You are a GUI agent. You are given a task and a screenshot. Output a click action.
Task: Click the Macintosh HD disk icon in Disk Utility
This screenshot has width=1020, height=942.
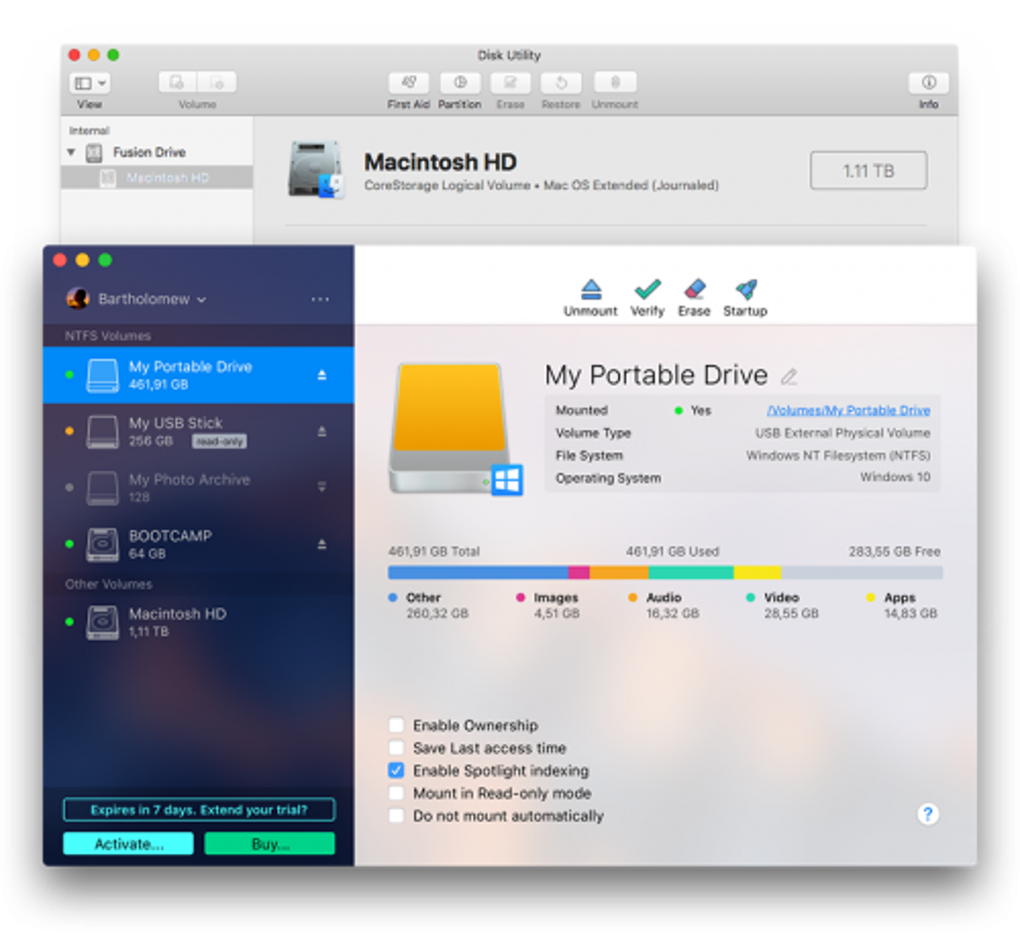pyautogui.click(x=315, y=169)
